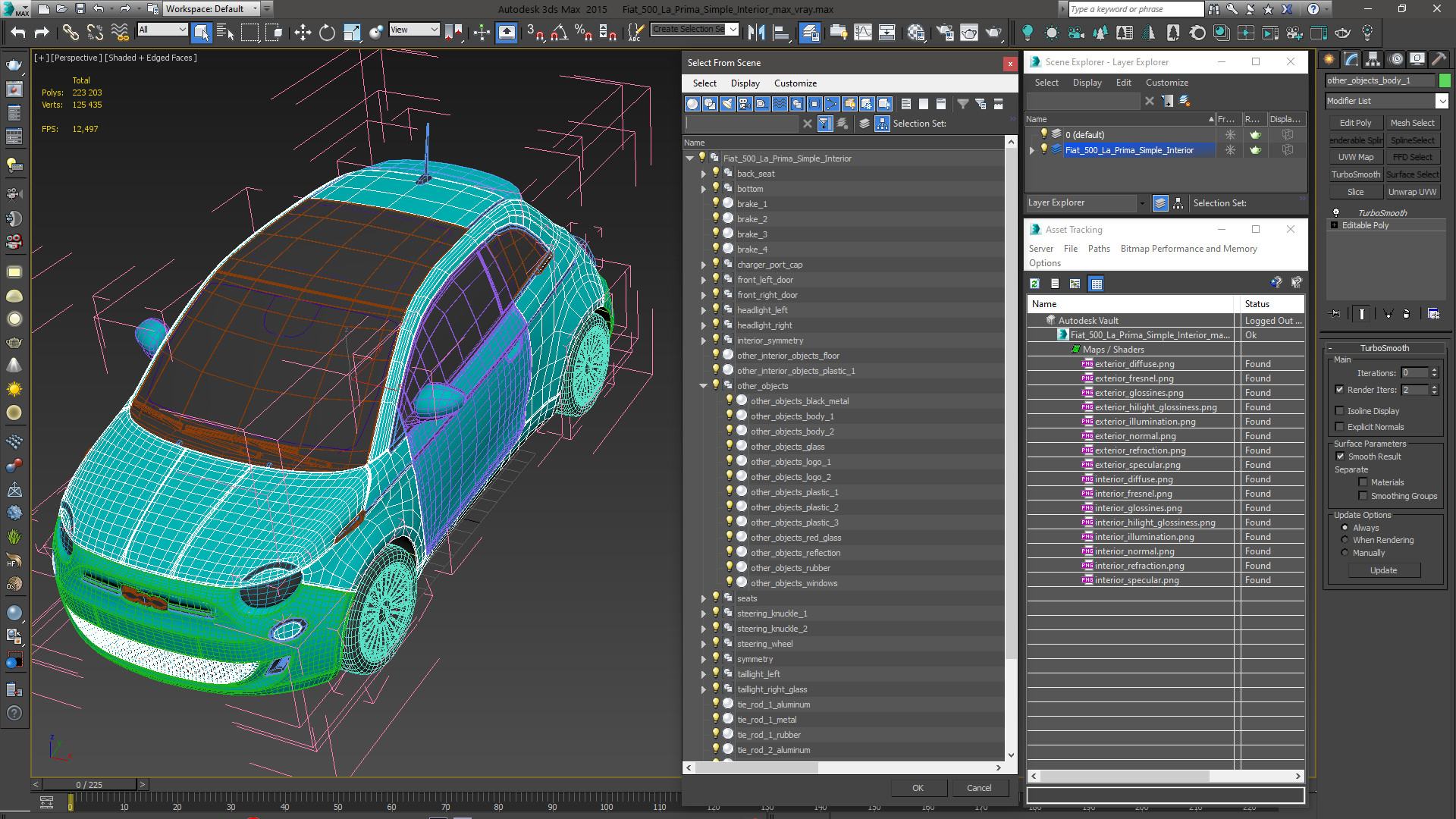Click Table View icon in Asset Tracking
This screenshot has height=819, width=1456.
[1096, 284]
